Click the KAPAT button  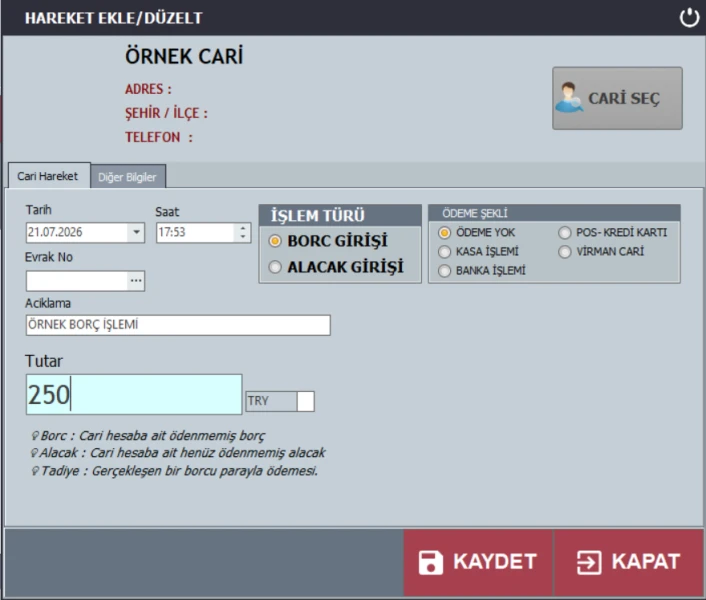click(629, 562)
